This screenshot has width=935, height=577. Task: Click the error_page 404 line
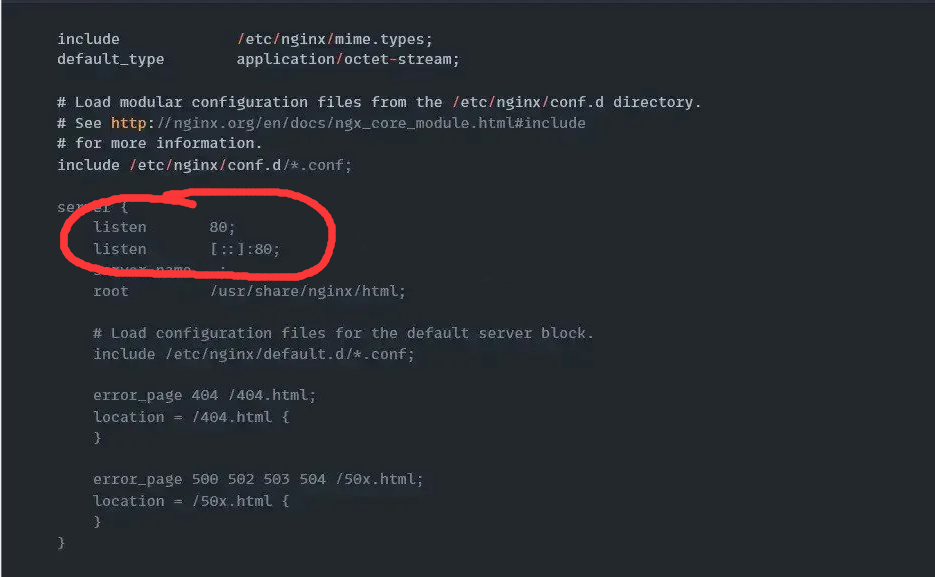(205, 395)
